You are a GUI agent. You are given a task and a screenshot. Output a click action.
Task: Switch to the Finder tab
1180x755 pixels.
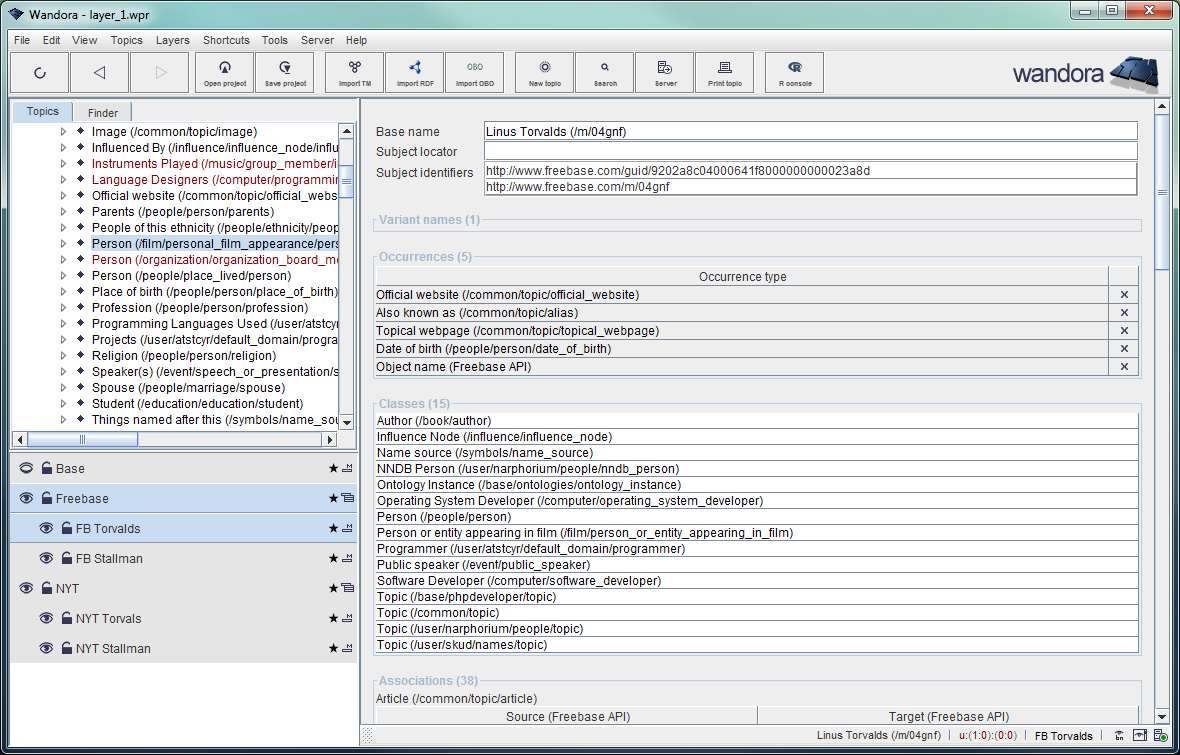102,113
